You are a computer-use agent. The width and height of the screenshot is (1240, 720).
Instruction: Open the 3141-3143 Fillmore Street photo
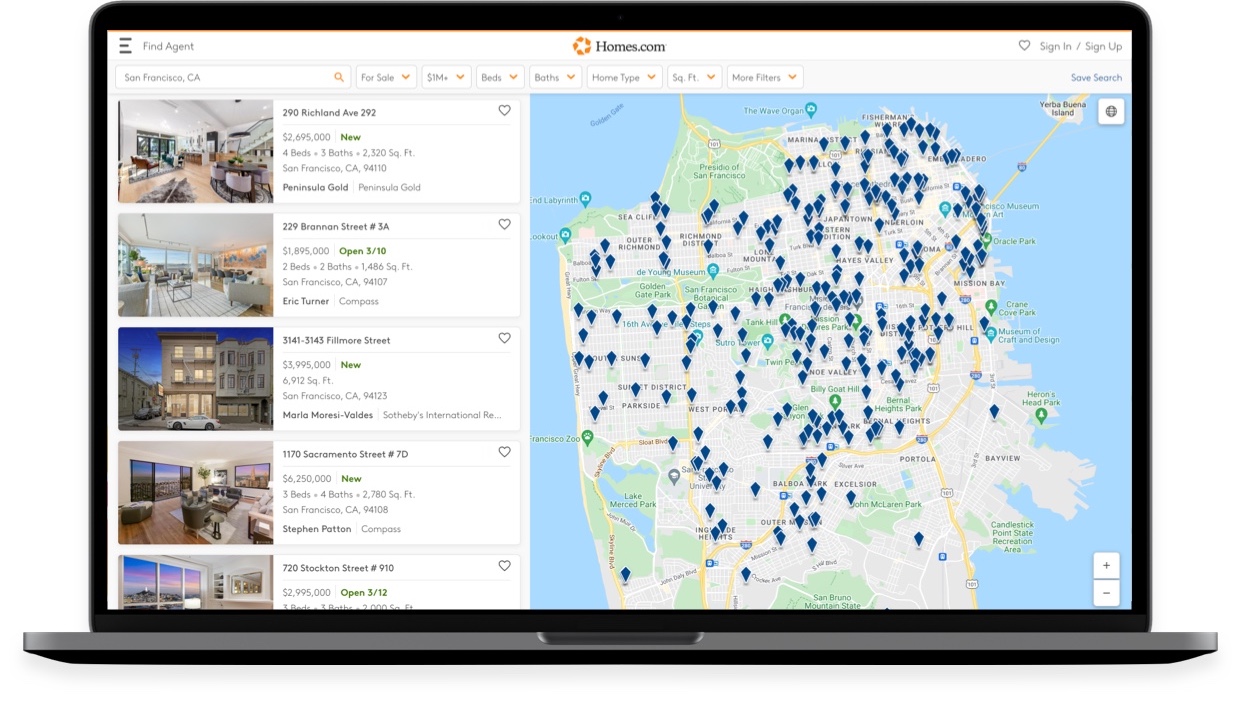point(196,379)
